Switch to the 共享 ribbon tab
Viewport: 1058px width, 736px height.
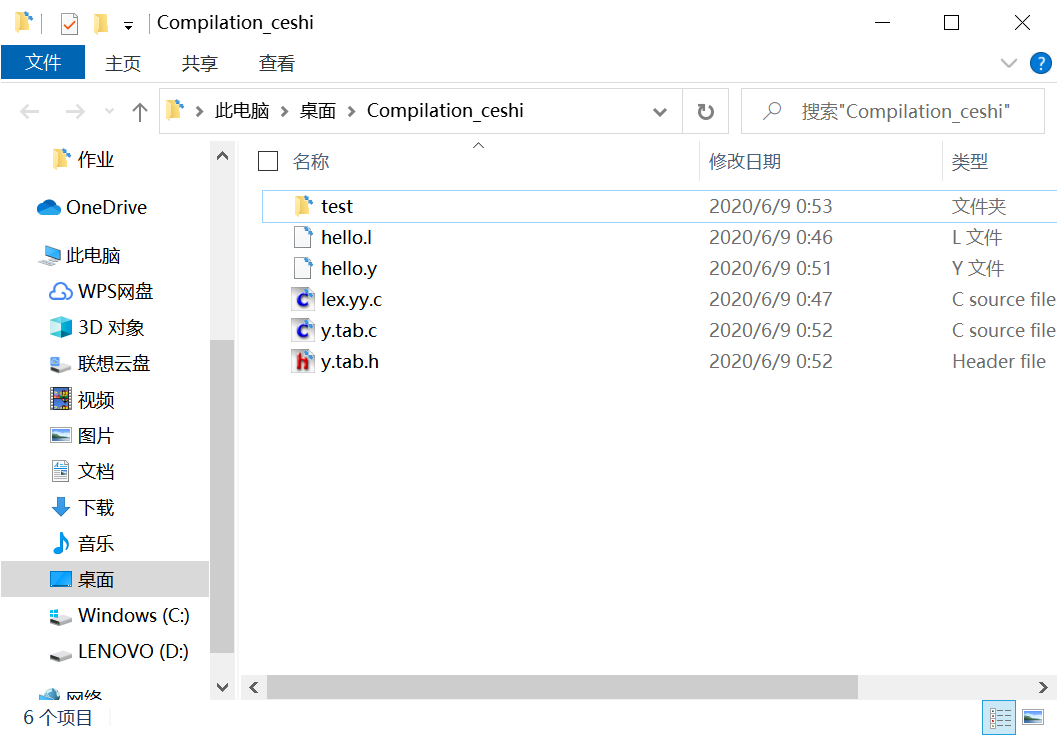(x=200, y=63)
